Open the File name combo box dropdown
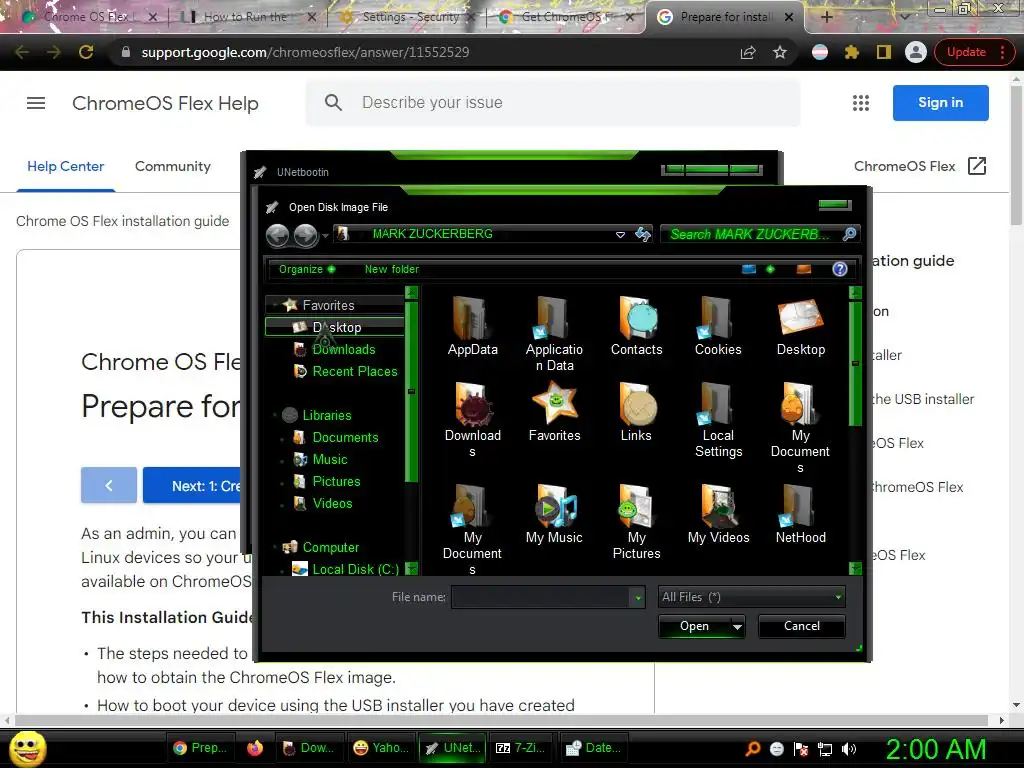 click(x=638, y=597)
